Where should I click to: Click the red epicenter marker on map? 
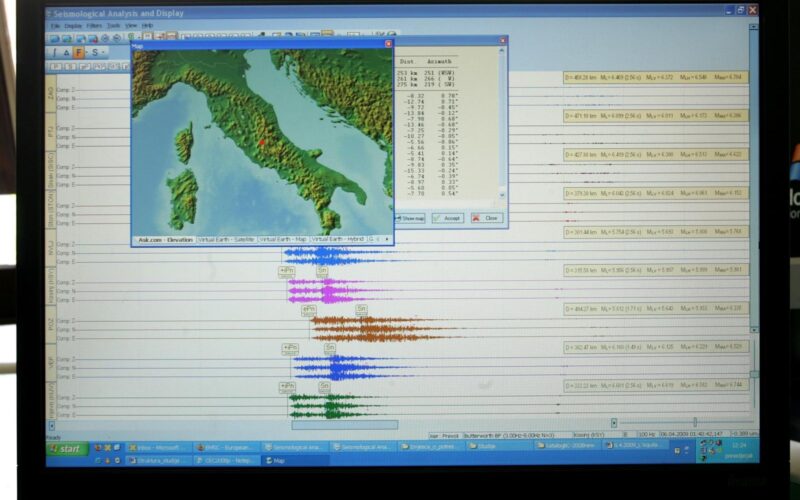click(263, 143)
